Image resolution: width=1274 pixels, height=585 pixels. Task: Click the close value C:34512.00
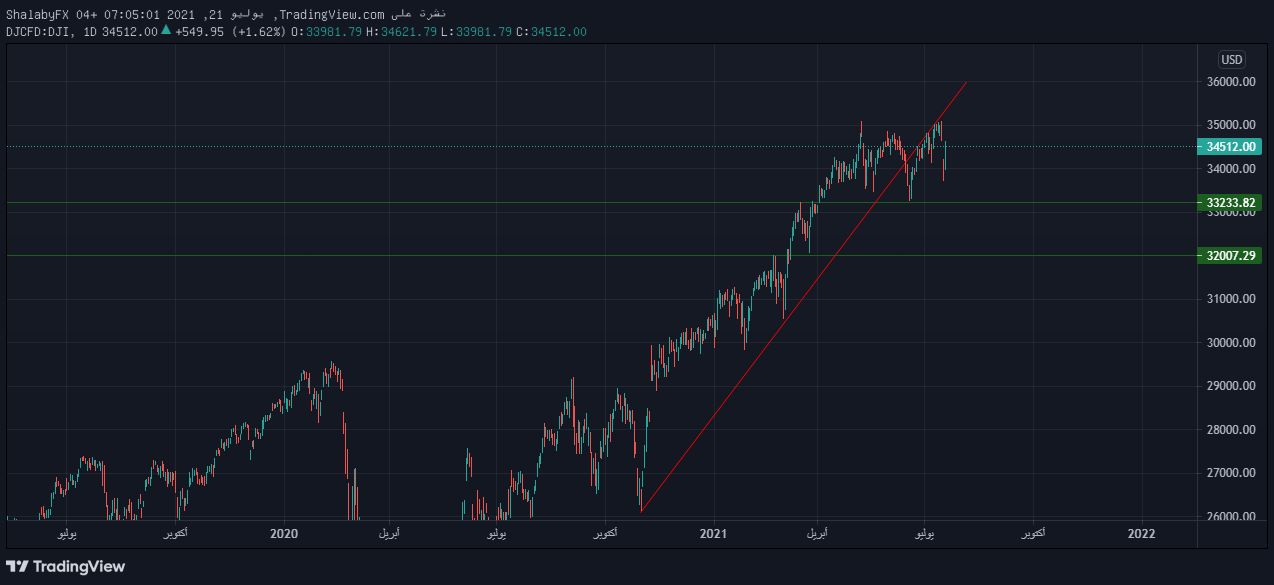551,32
